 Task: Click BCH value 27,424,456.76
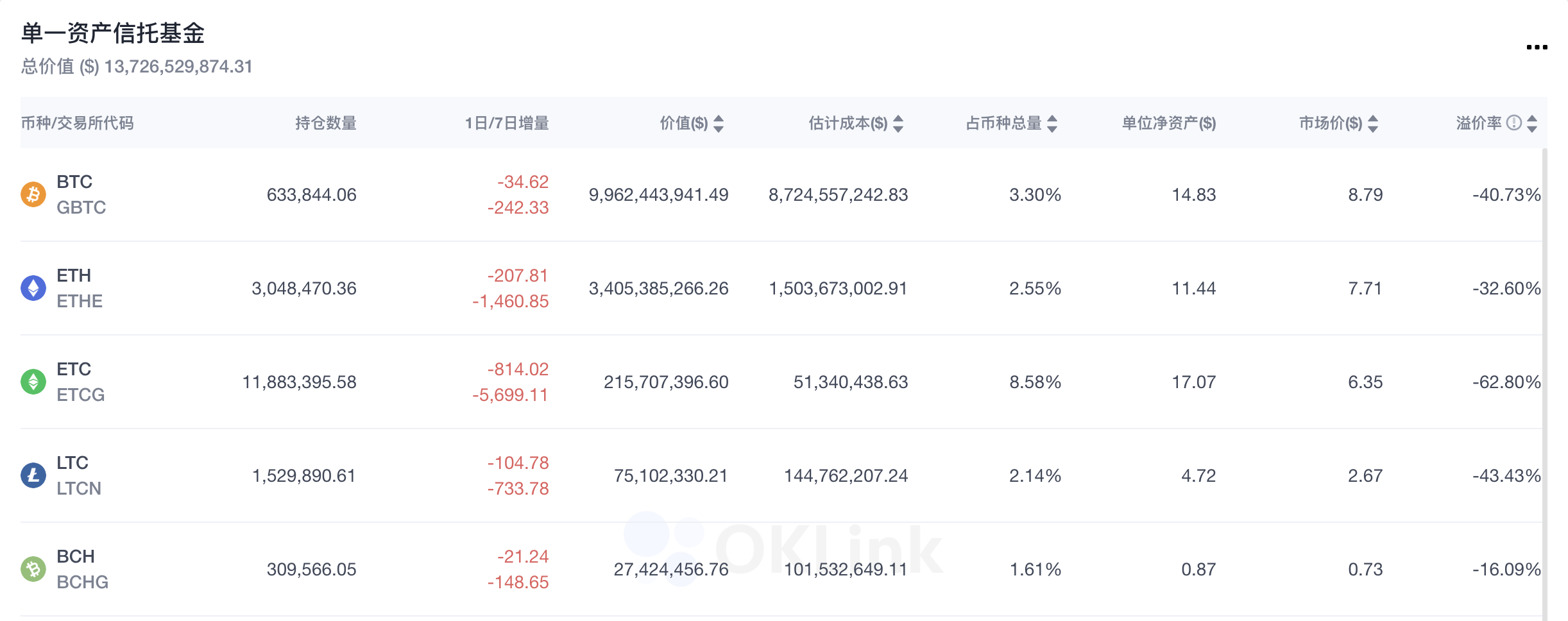[x=671, y=569]
